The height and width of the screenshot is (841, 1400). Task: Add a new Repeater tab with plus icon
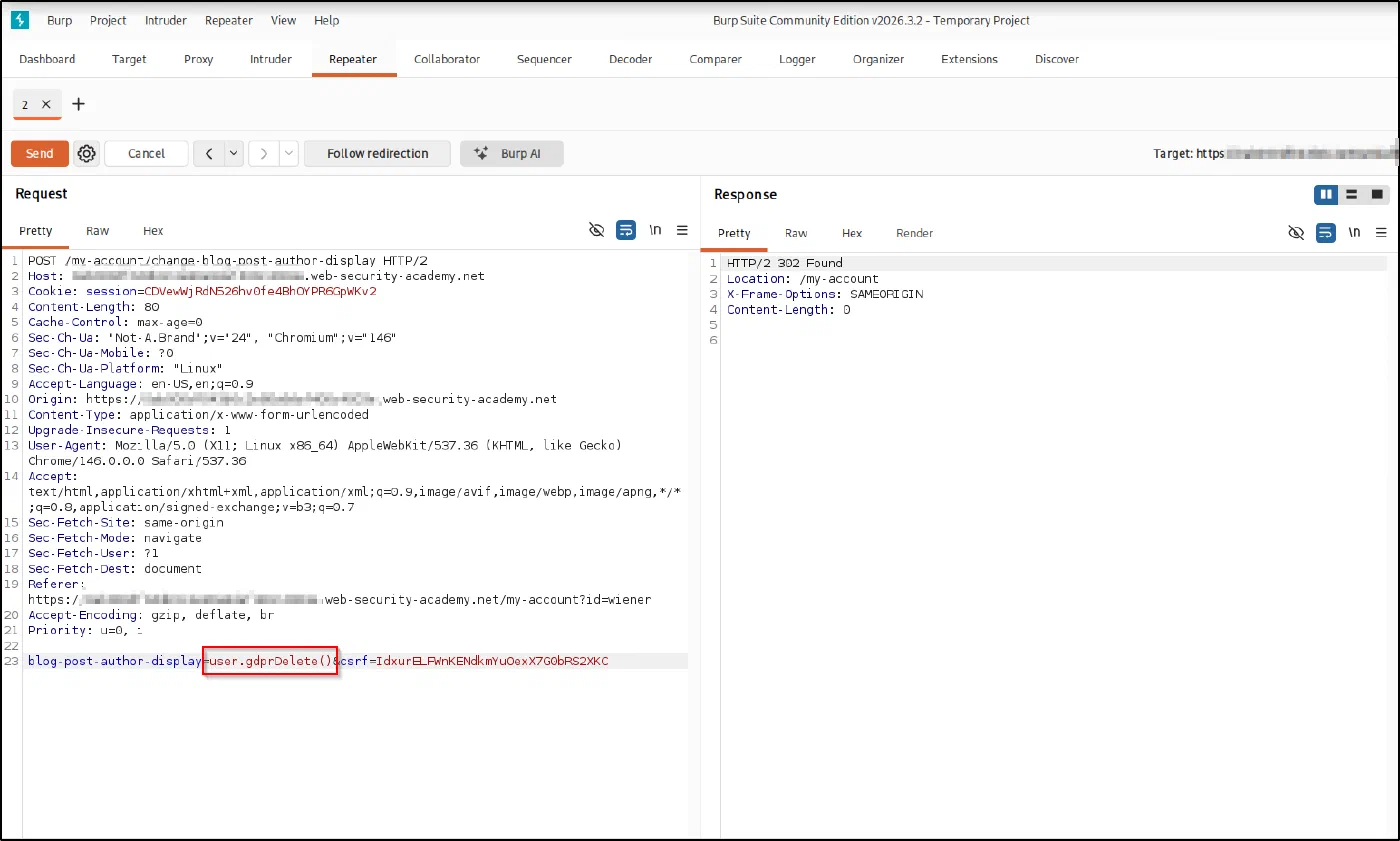coord(79,104)
